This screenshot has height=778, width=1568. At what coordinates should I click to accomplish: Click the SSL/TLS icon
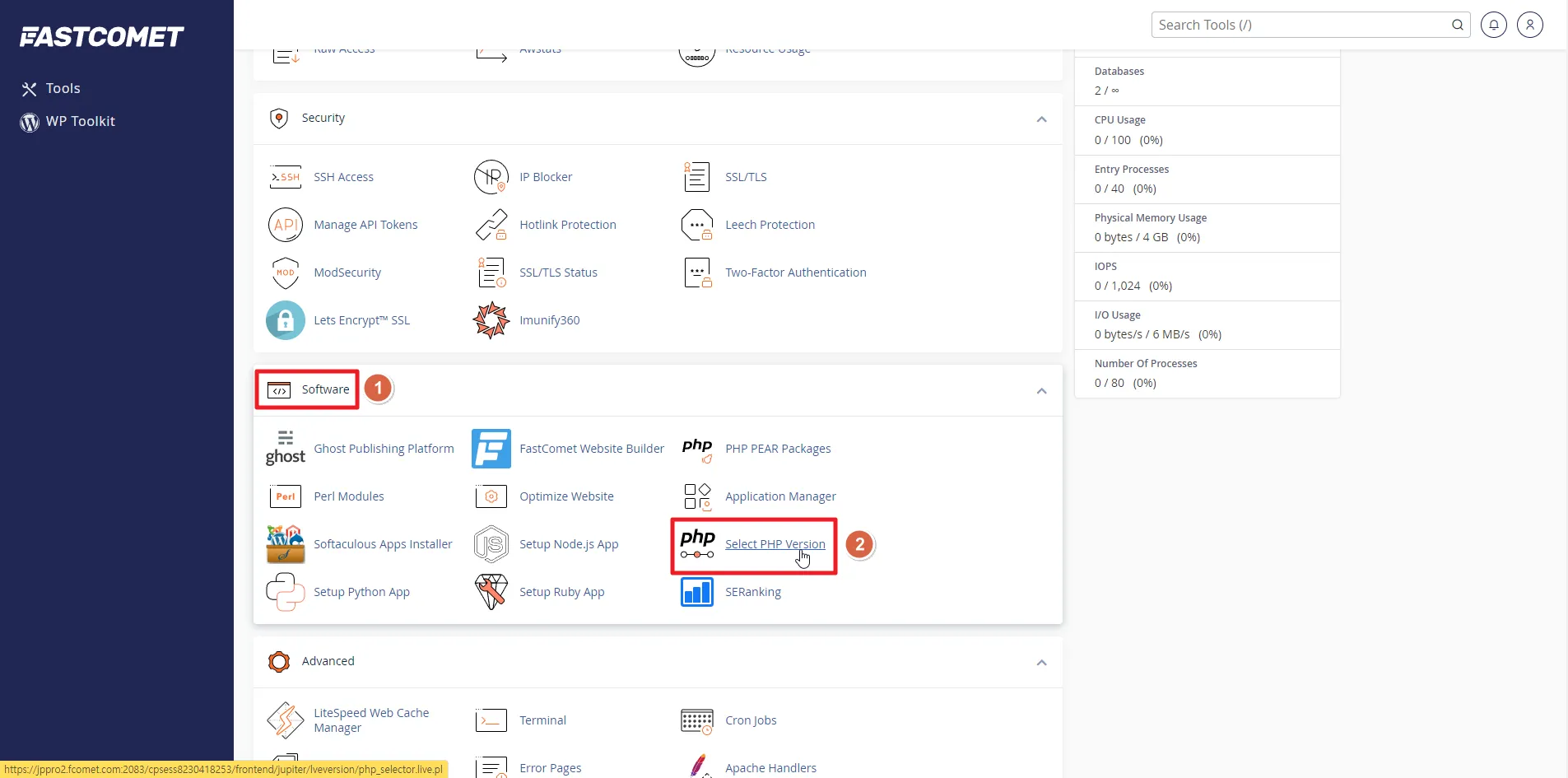[x=697, y=177]
